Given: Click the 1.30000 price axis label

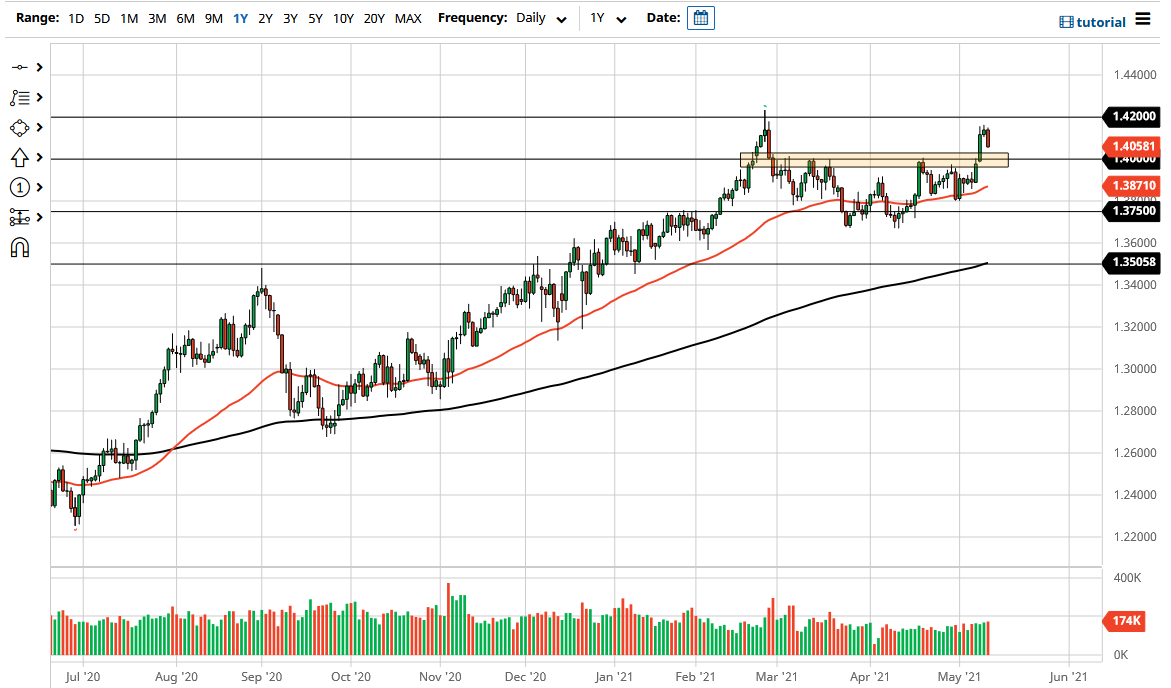Looking at the screenshot, I should [x=1134, y=369].
